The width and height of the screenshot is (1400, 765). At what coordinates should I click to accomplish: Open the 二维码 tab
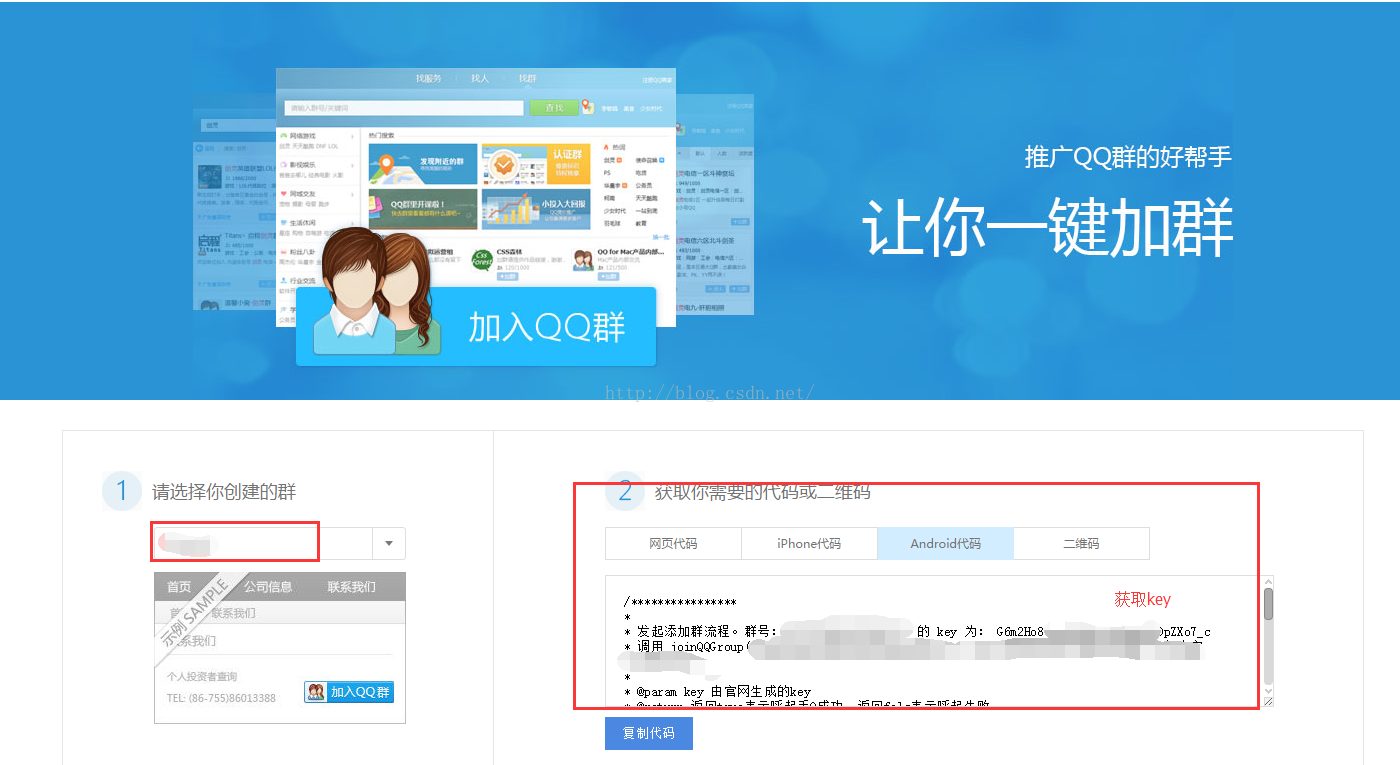coord(1081,544)
